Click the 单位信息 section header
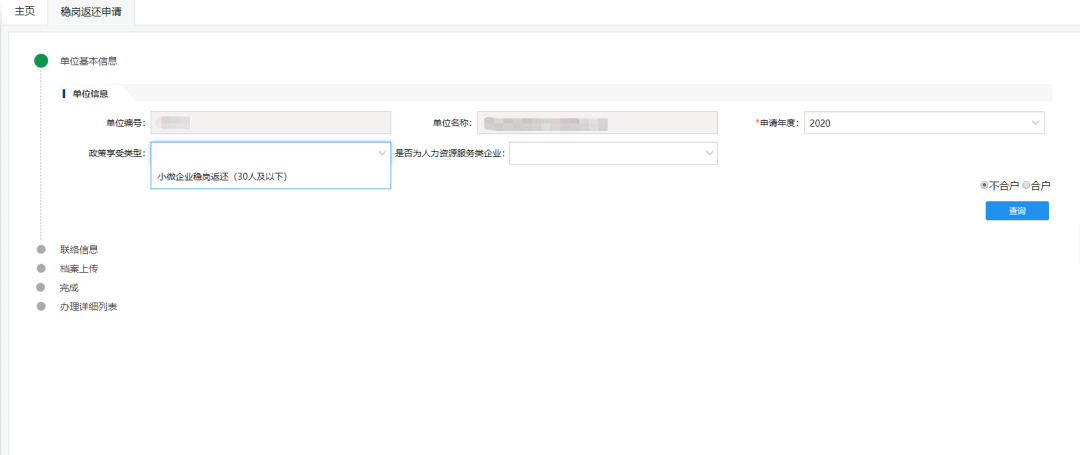This screenshot has width=1080, height=455. (90, 94)
